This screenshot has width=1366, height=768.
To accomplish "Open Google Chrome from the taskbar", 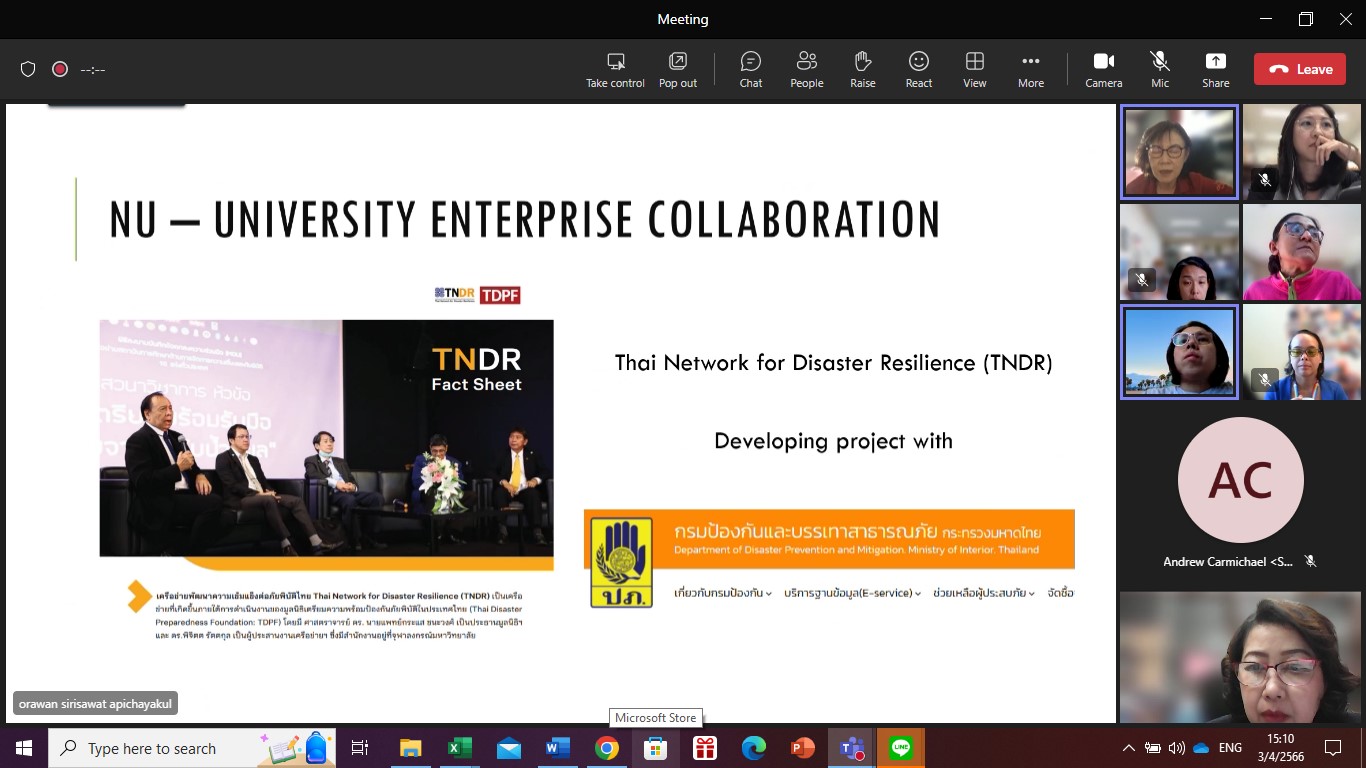I will pyautogui.click(x=606, y=748).
